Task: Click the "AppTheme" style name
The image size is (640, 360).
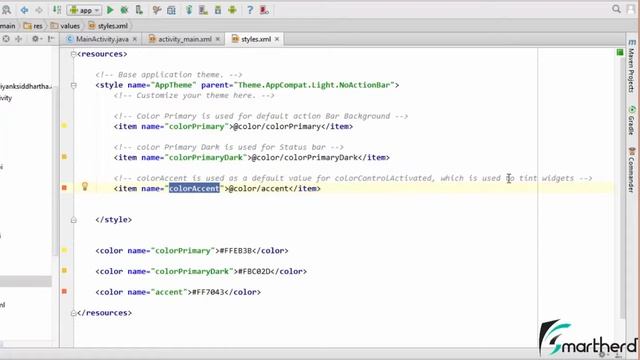Action: coord(173,85)
